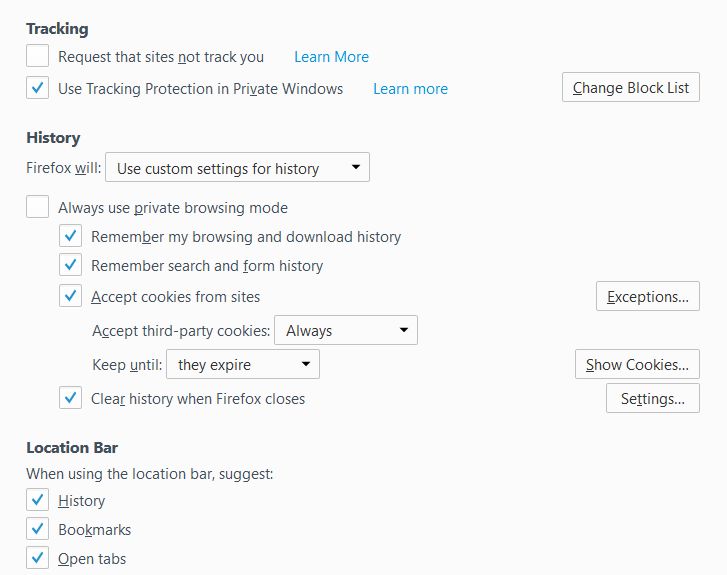Image resolution: width=727 pixels, height=575 pixels.
Task: Disable Bookmarks suggestions in location bar
Action: point(37,529)
